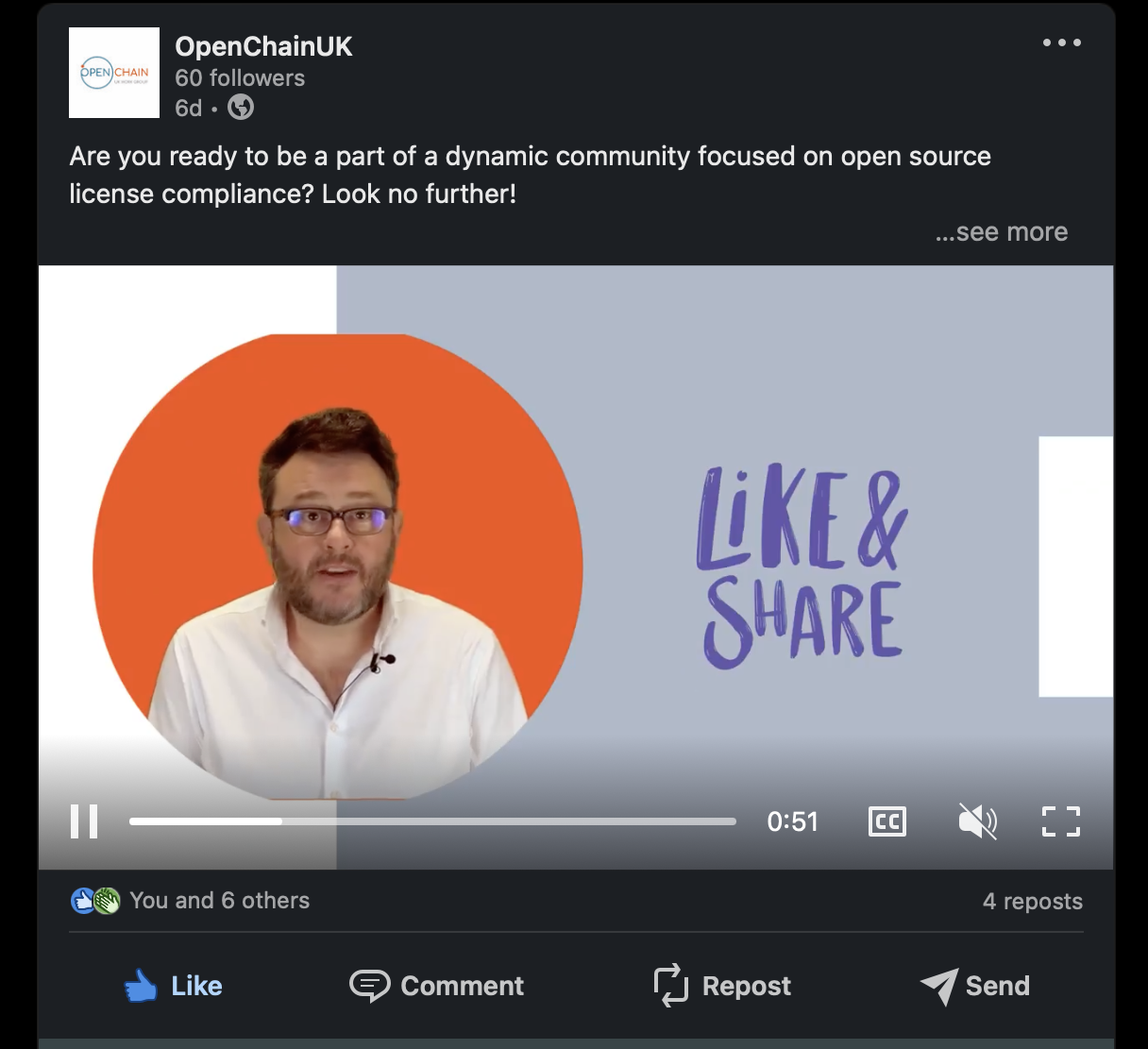Enter fullscreen video mode
The height and width of the screenshot is (1049, 1148).
click(1061, 821)
